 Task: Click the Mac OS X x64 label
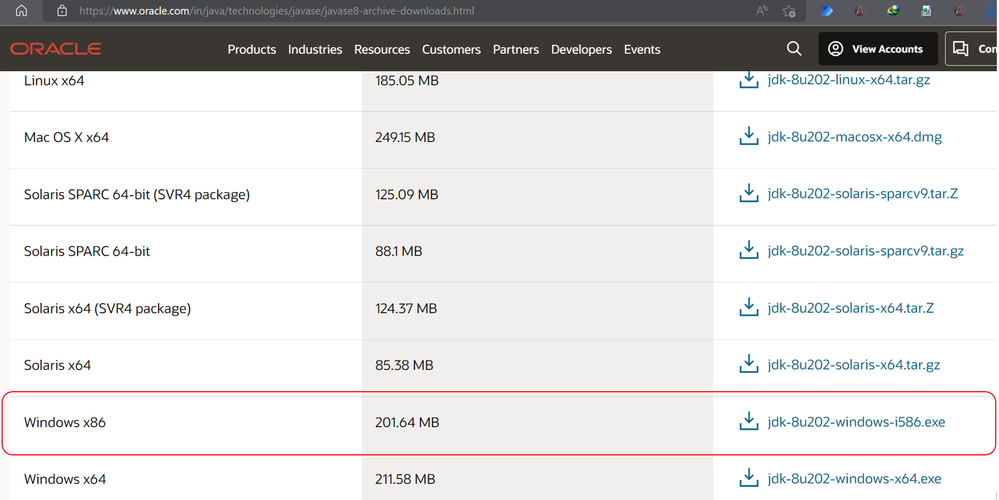(x=66, y=137)
